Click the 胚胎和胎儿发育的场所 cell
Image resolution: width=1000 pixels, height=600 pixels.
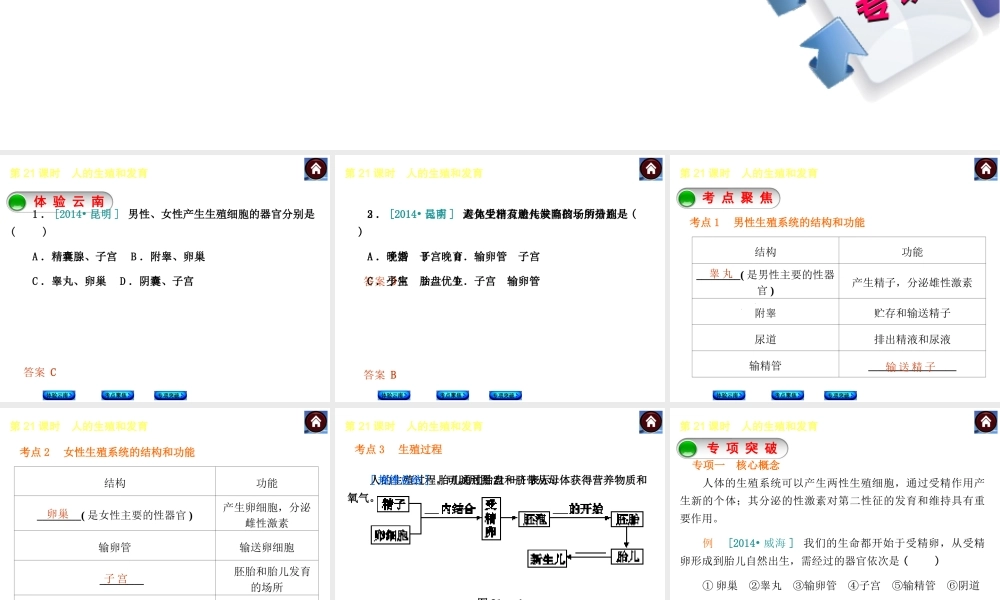tap(267, 578)
